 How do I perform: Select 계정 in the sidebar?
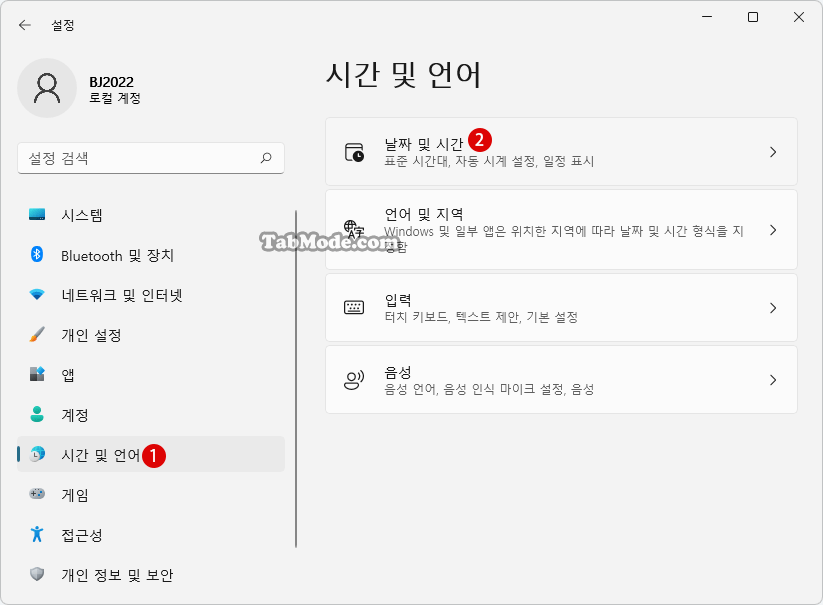(151, 415)
